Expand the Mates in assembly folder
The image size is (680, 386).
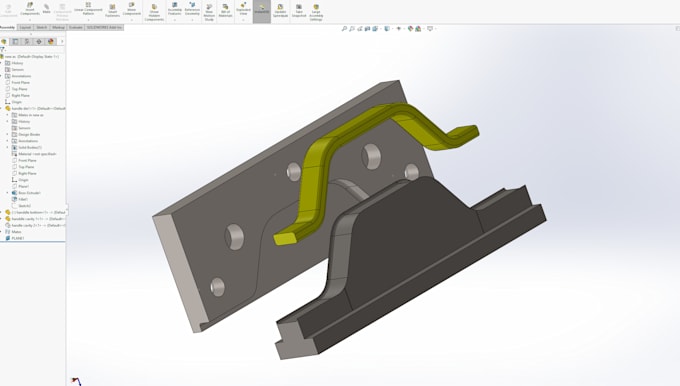pos(7,115)
